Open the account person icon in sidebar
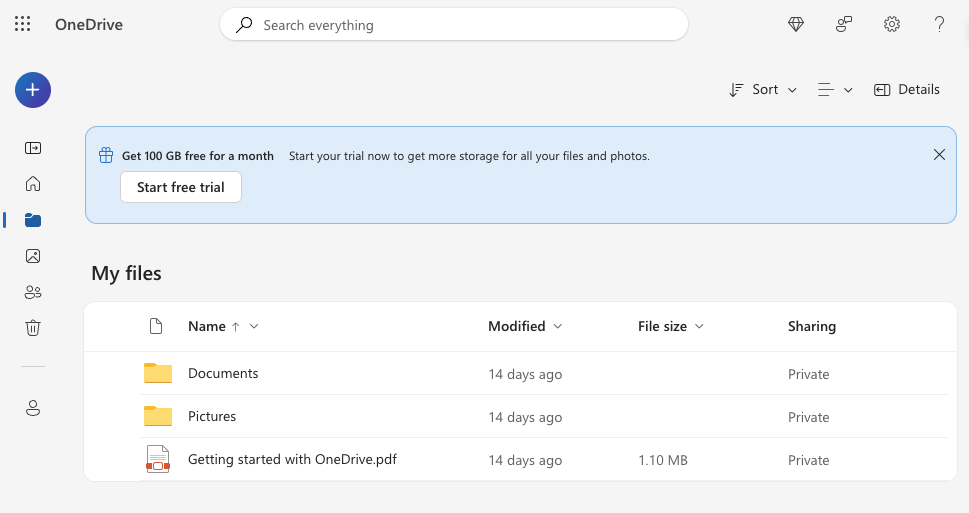The image size is (969, 513). [33, 408]
